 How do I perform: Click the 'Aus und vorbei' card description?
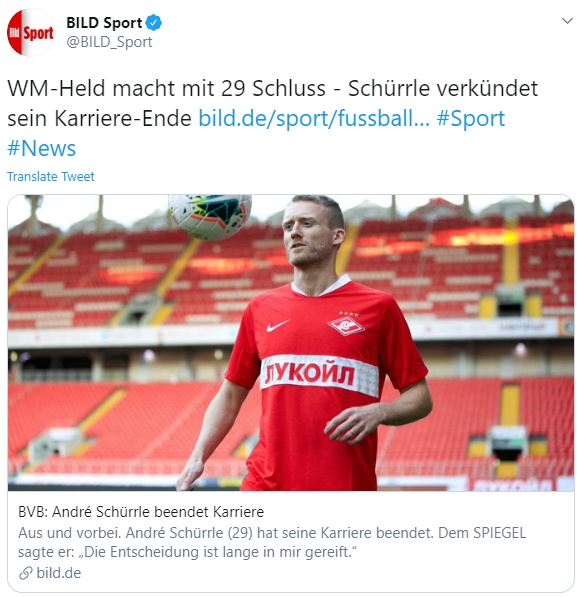coord(272,542)
